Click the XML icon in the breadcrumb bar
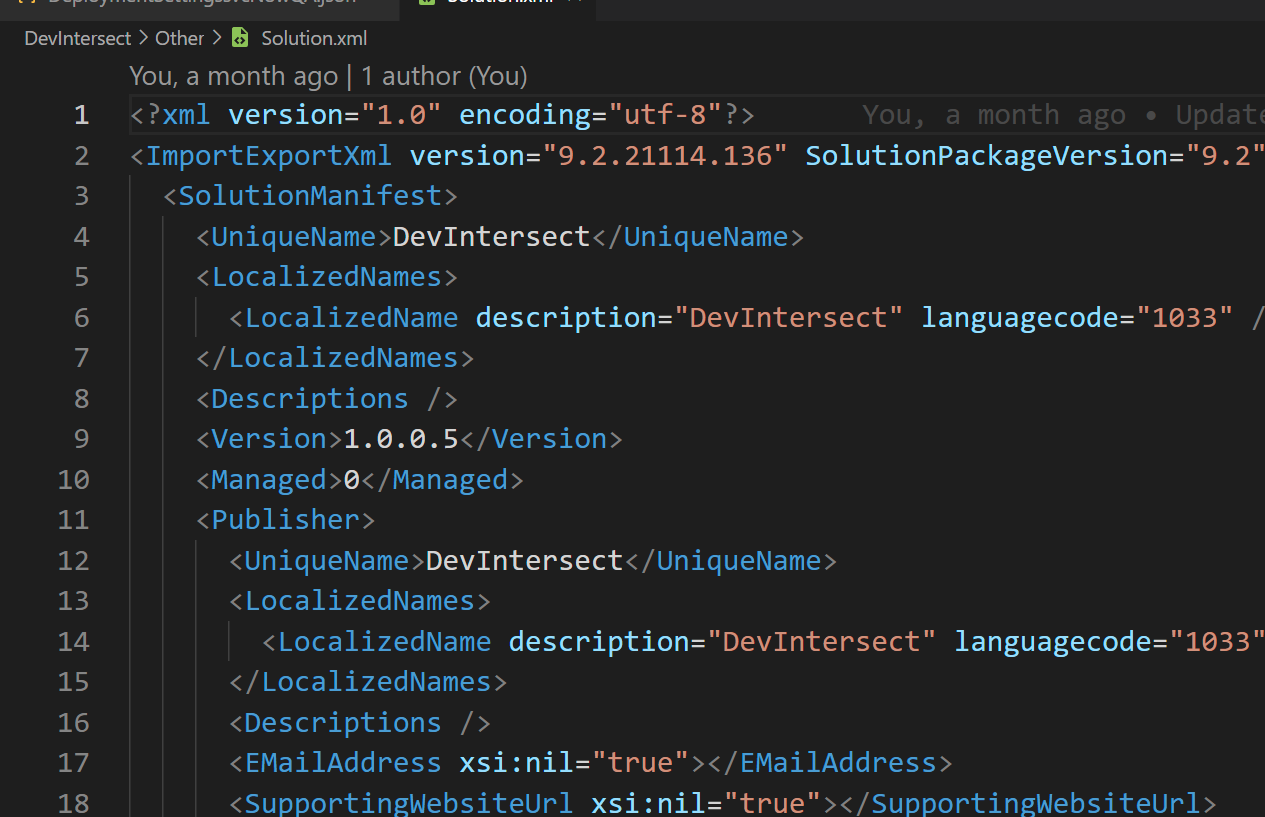1265x817 pixels. (240, 38)
